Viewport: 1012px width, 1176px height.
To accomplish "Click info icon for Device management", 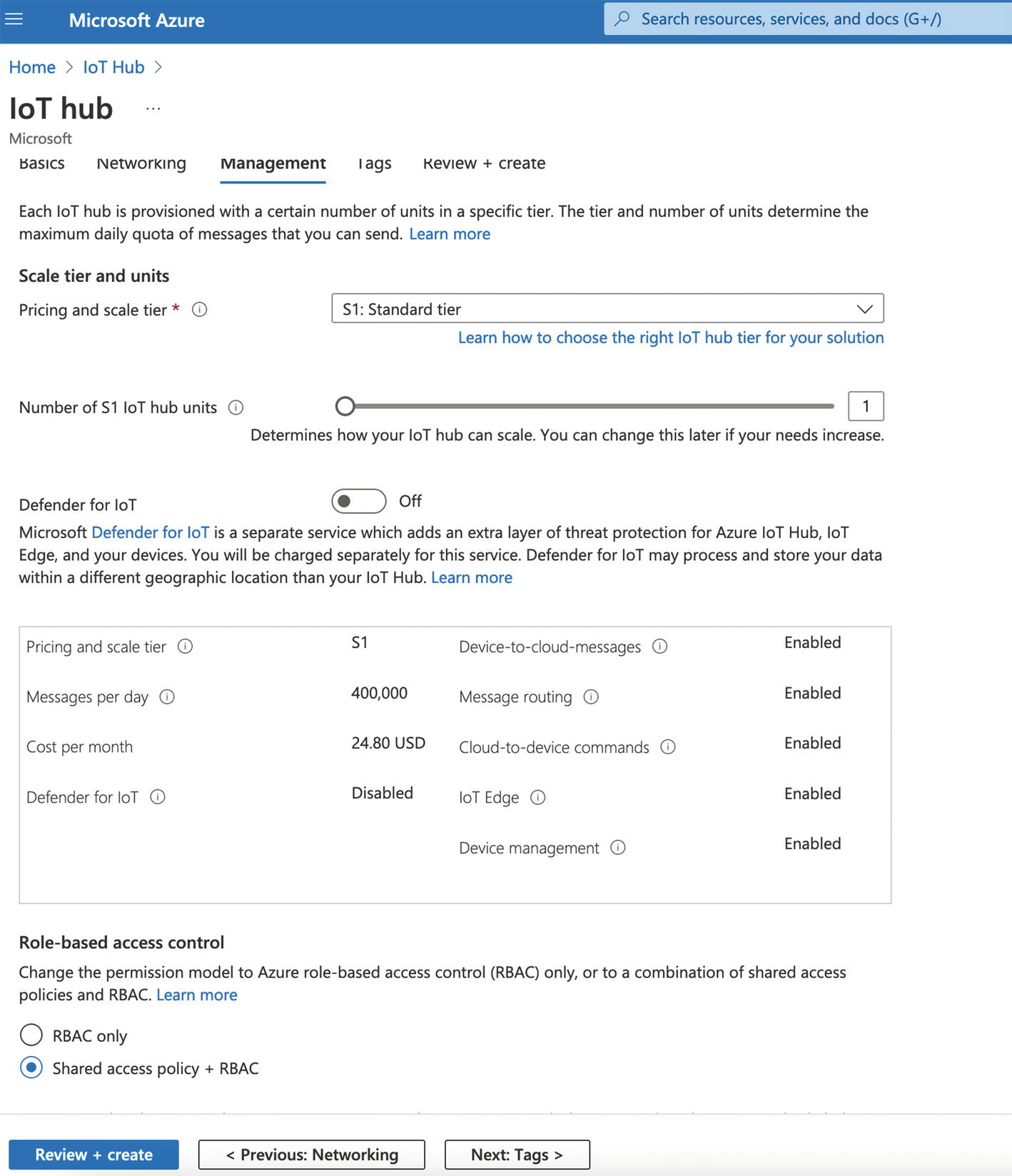I will [x=618, y=848].
